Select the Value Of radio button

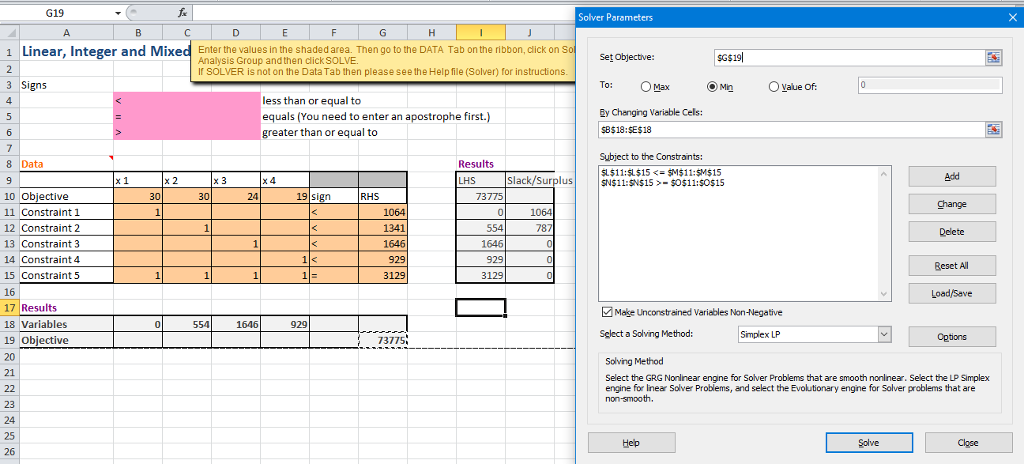click(x=774, y=86)
